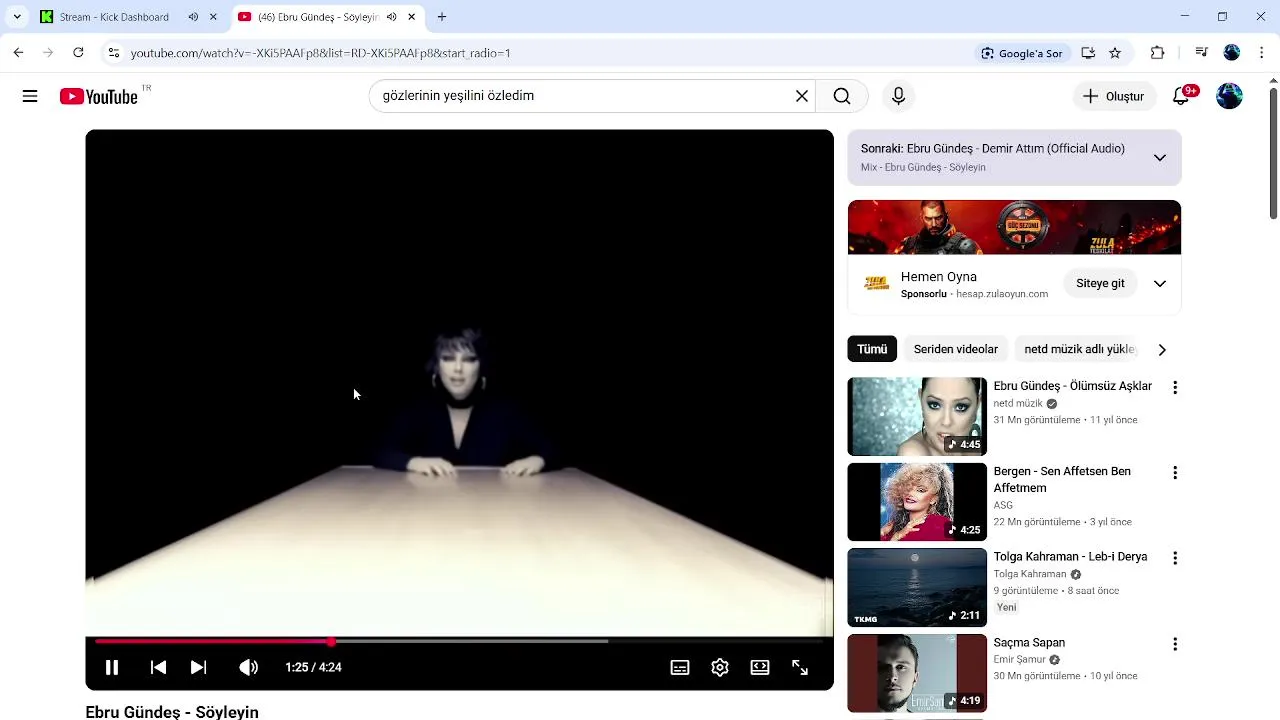1280x720 pixels.
Task: Click the Zula ad banner image
Action: pyautogui.click(x=1014, y=228)
